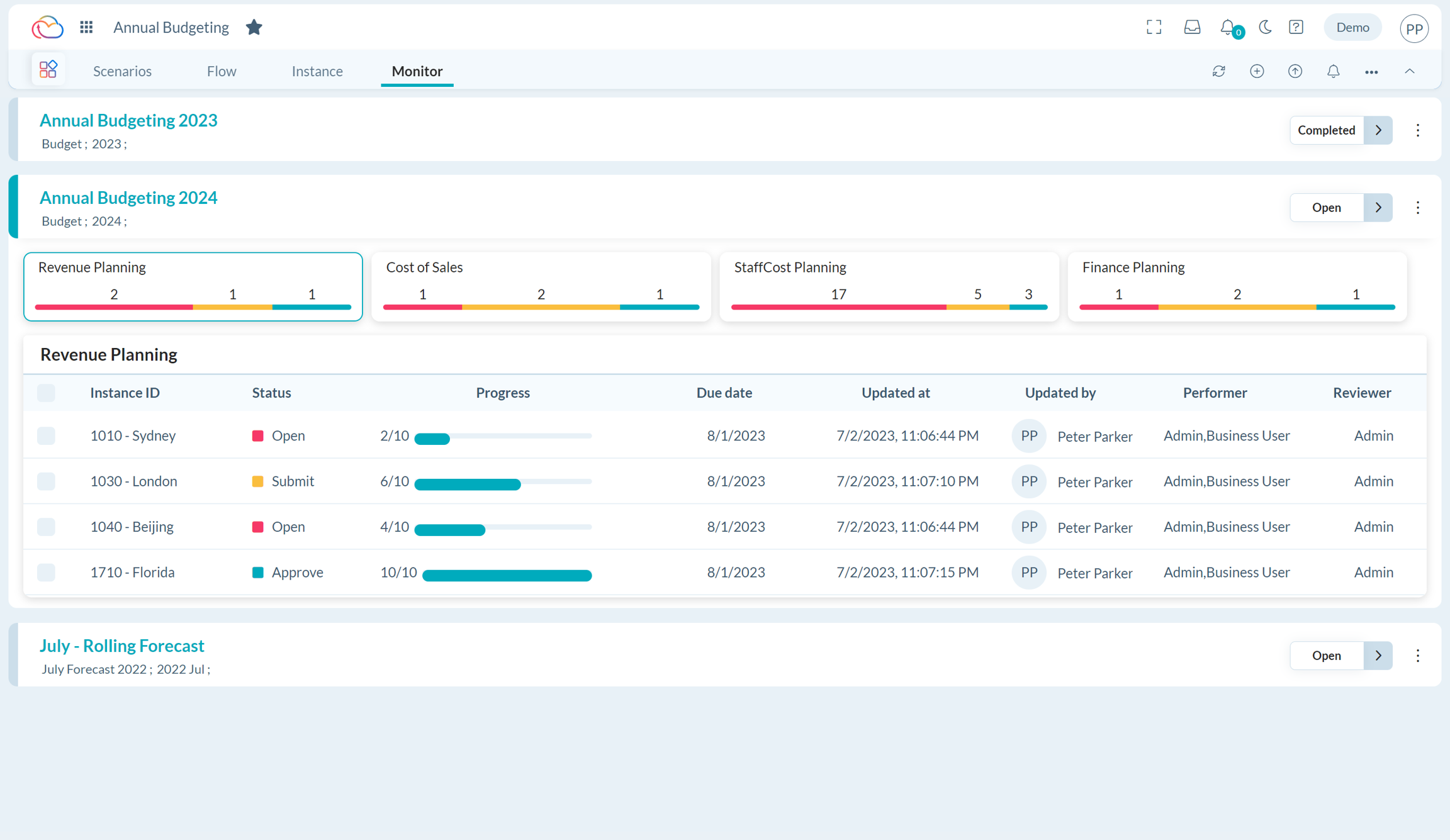The height and width of the screenshot is (840, 1450).
Task: Collapse the toolbar with the up chevron
Action: point(1410,71)
